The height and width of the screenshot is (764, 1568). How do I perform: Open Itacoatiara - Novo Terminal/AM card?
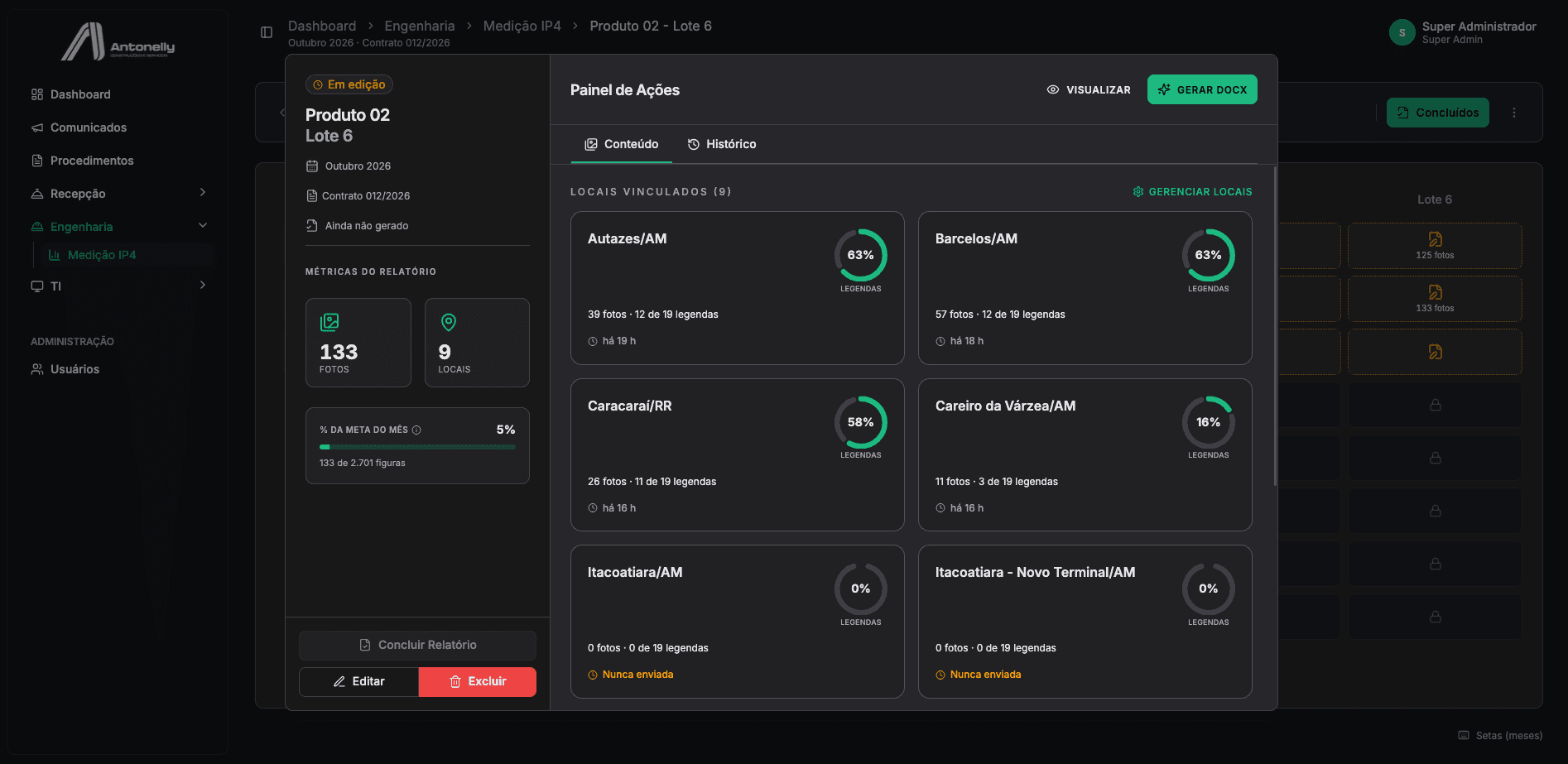click(x=1085, y=622)
